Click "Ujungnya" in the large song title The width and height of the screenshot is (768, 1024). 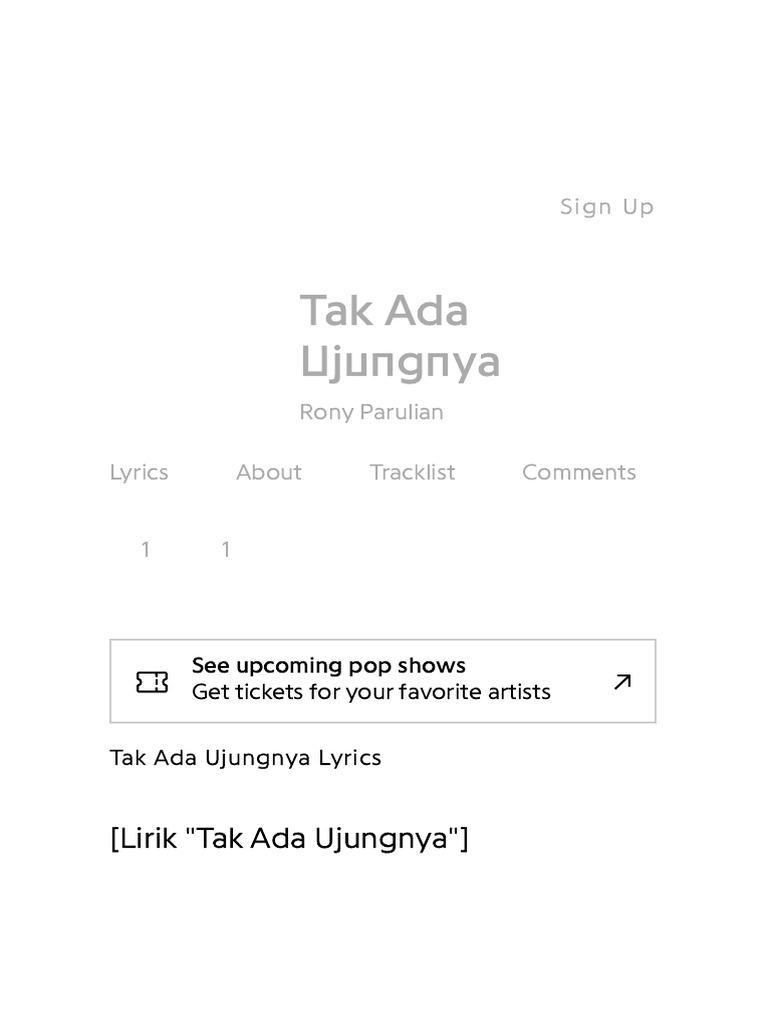click(x=400, y=361)
